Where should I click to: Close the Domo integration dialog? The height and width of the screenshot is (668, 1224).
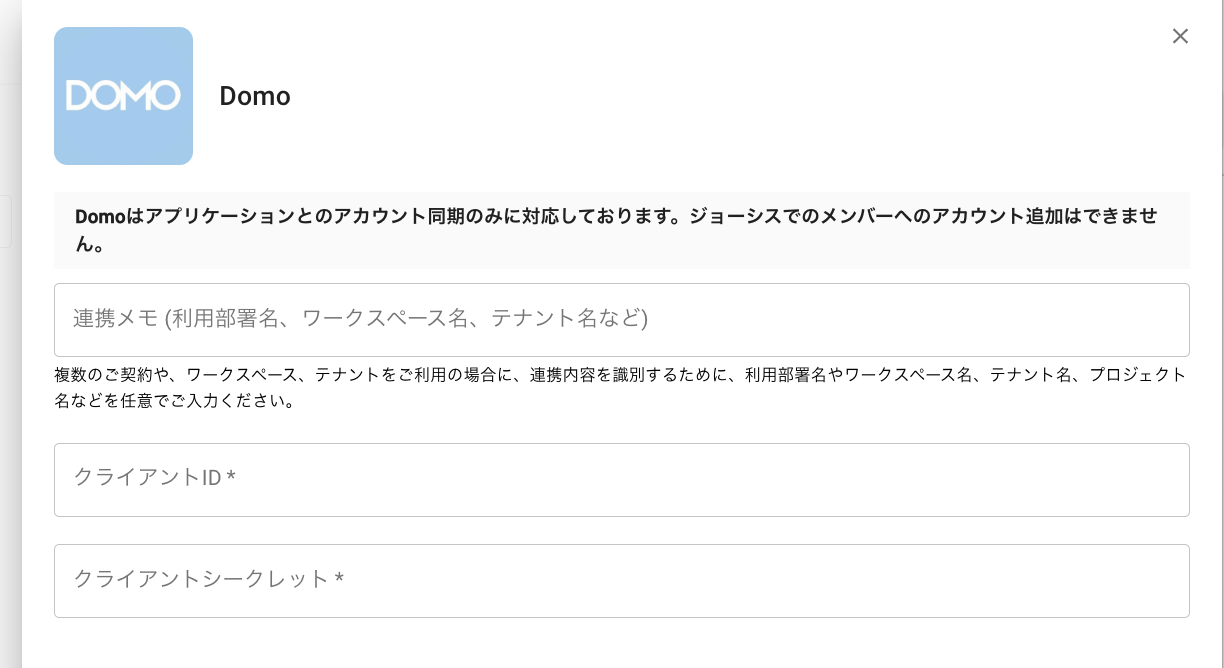[1180, 36]
